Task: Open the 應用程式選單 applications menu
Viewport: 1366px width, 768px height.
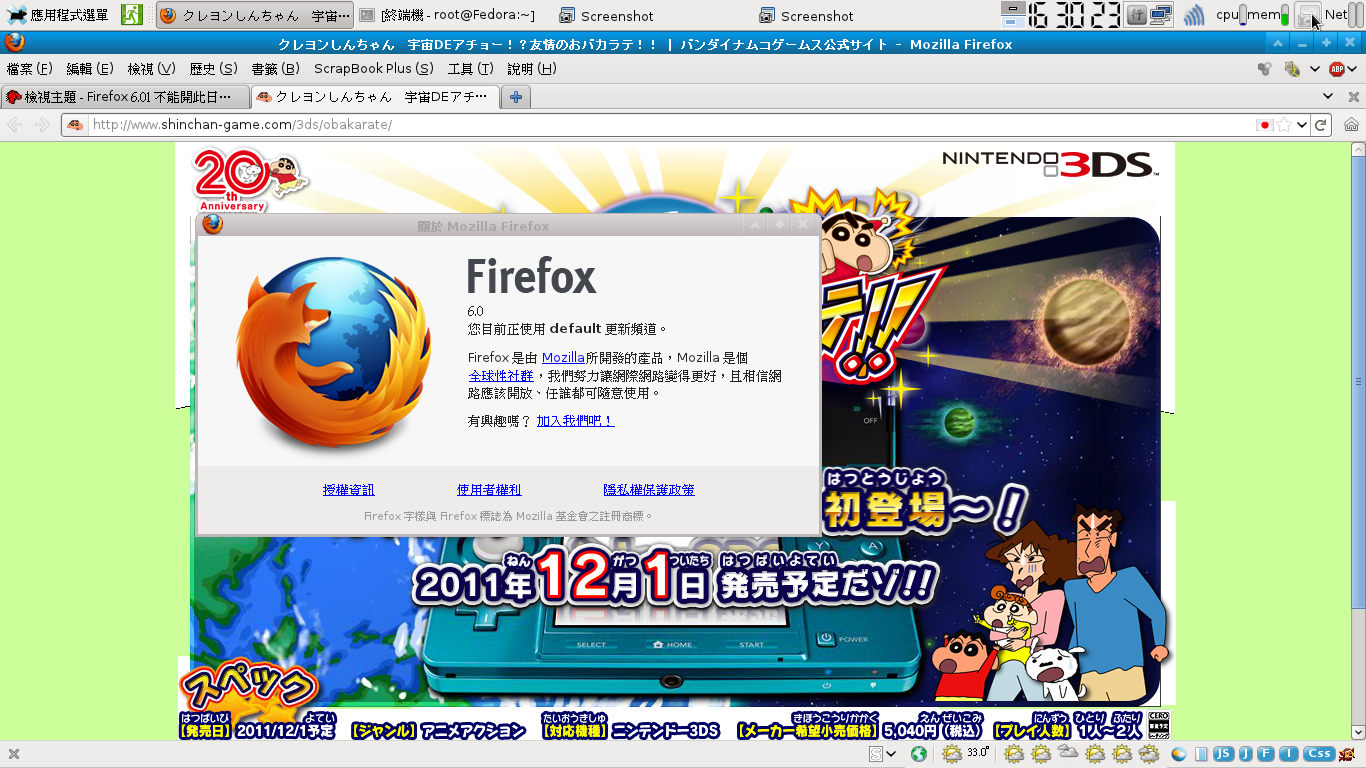Action: (58, 15)
